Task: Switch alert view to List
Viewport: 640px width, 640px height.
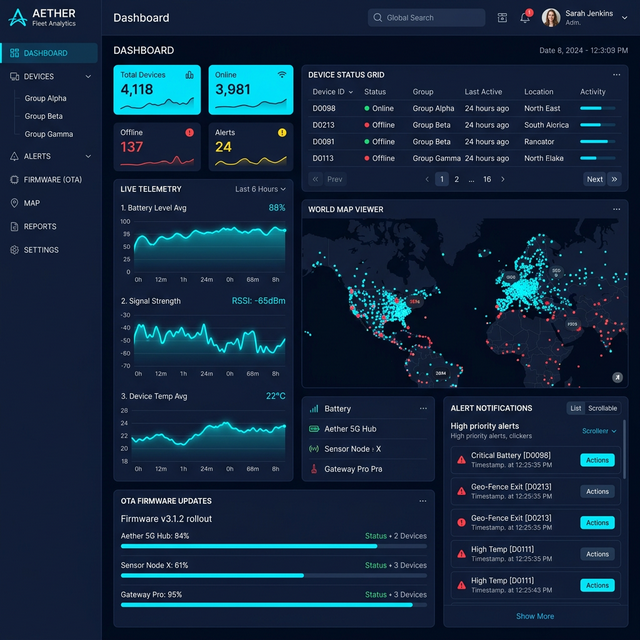Action: point(575,408)
